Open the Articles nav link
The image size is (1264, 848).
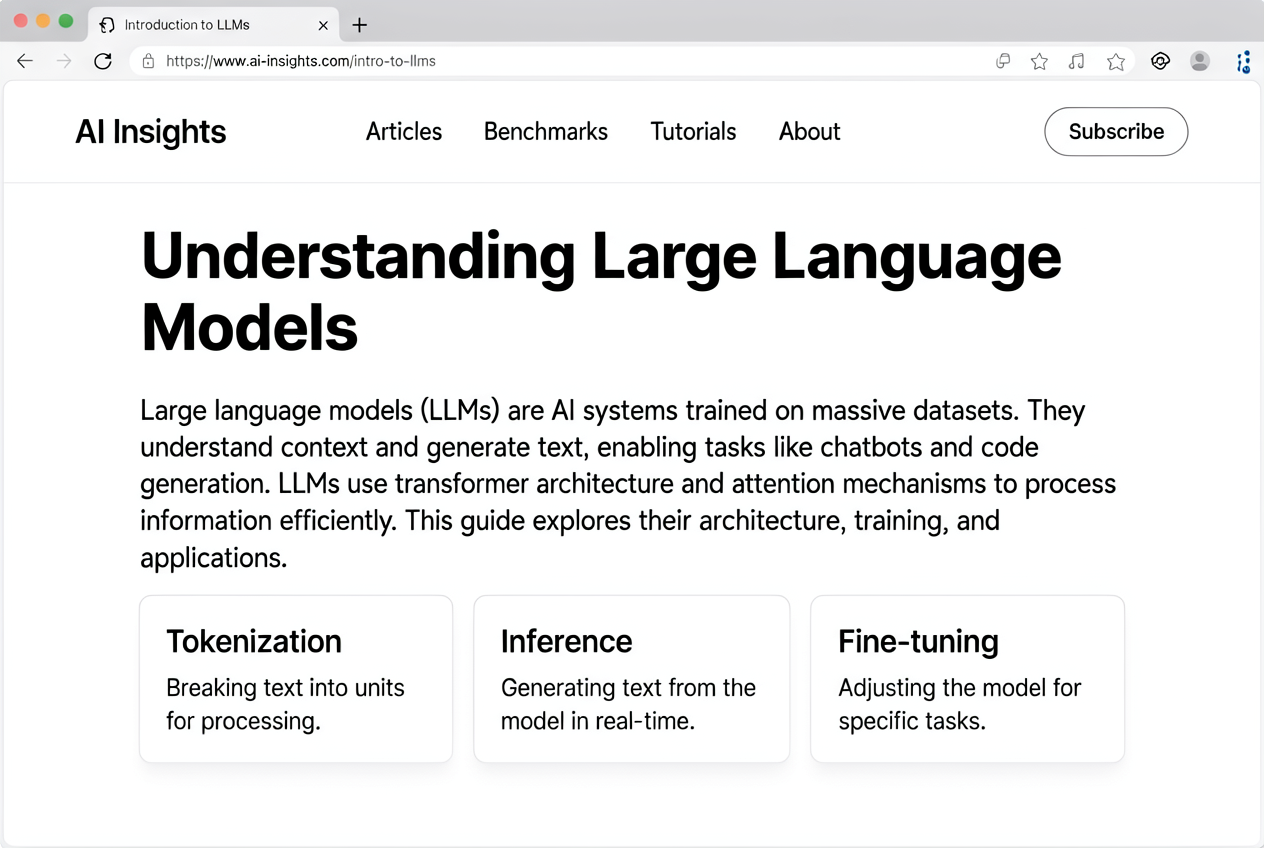coord(404,131)
